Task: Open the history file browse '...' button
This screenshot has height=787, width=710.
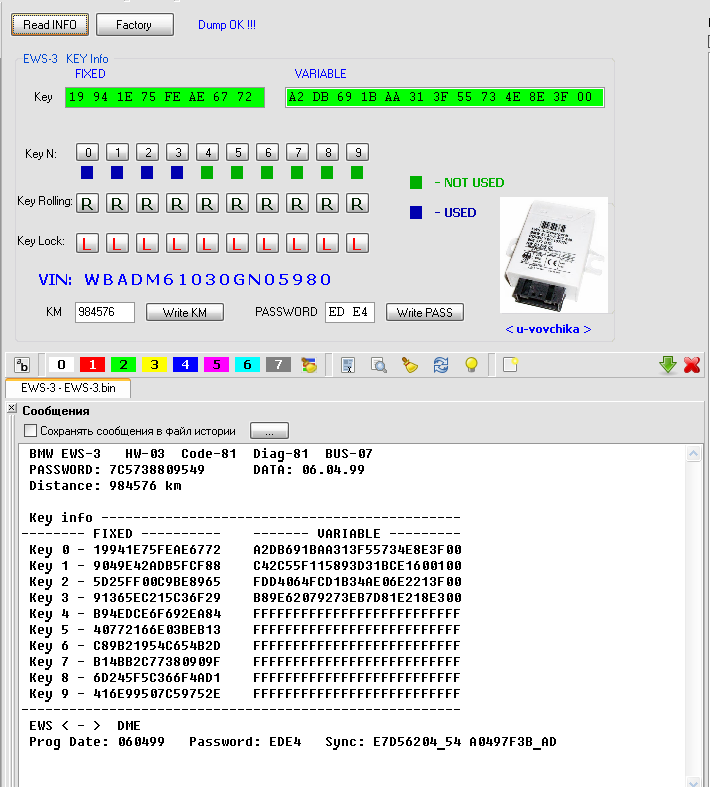Action: tap(269, 431)
